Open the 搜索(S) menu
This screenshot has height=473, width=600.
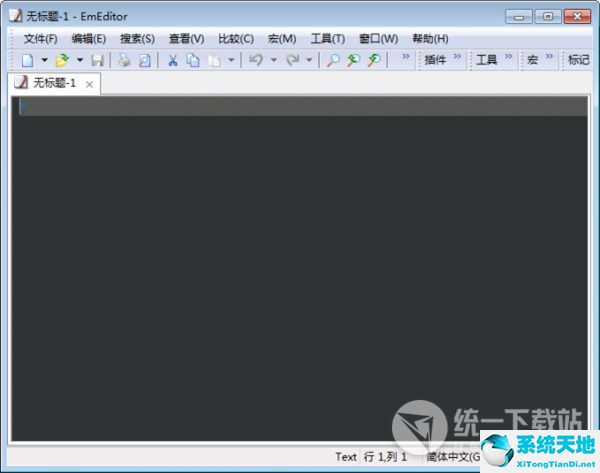click(137, 39)
